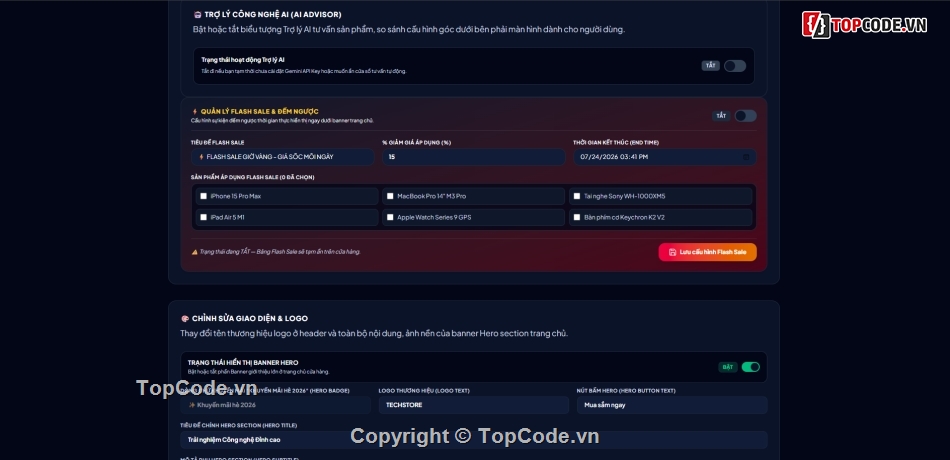Screen dimensions: 950x460
Task: Click the "LOGO THƯƠNG HIỆU (LOGO TEXT)" label
Action: tap(424, 391)
